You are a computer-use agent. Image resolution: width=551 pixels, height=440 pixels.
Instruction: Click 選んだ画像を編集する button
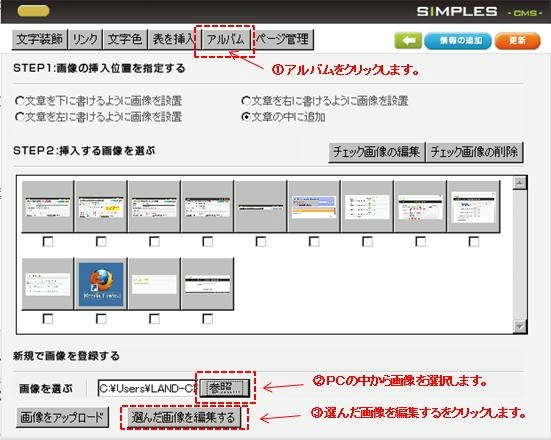tap(184, 418)
